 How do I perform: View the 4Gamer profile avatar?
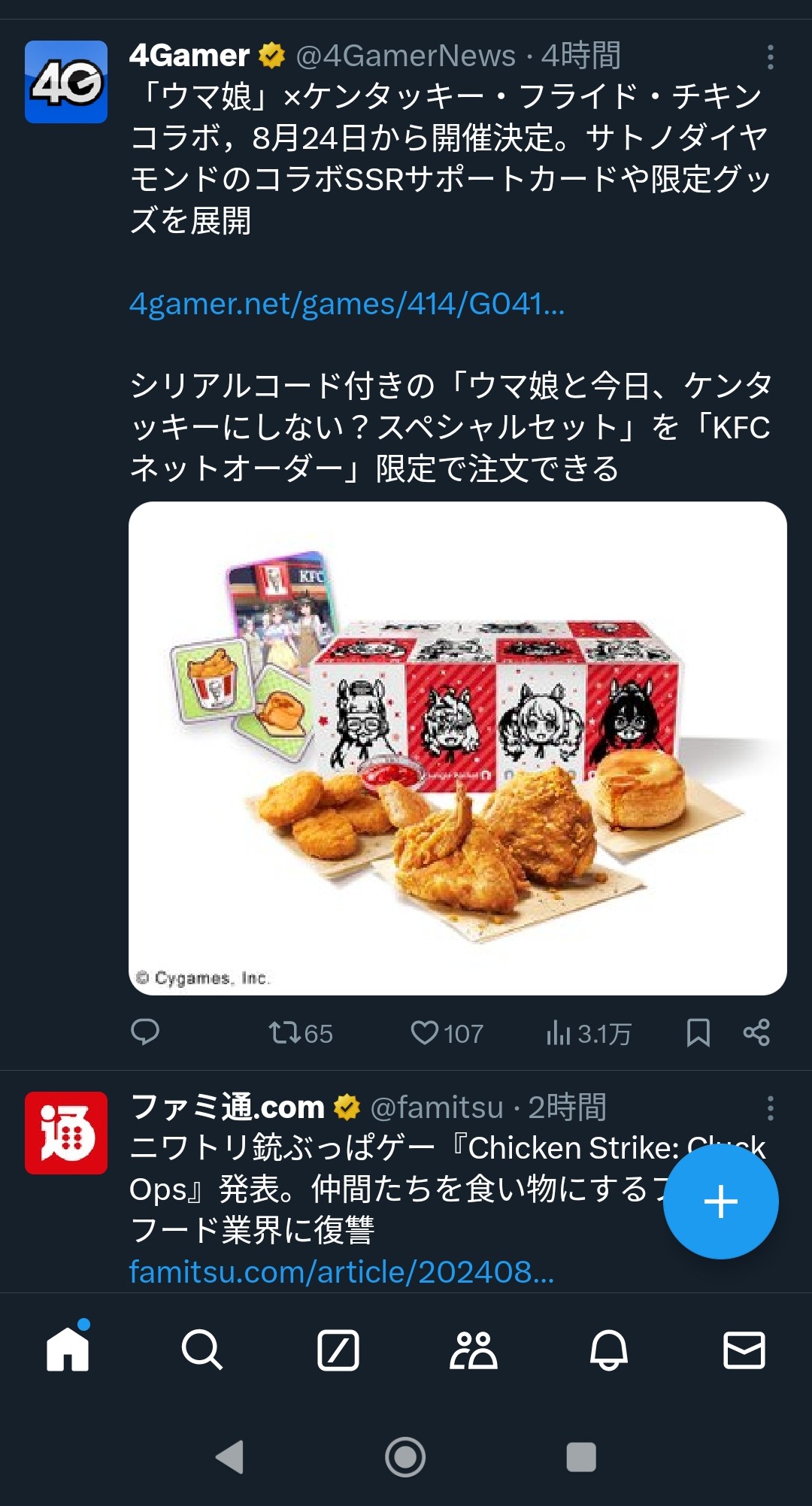pos(66,82)
